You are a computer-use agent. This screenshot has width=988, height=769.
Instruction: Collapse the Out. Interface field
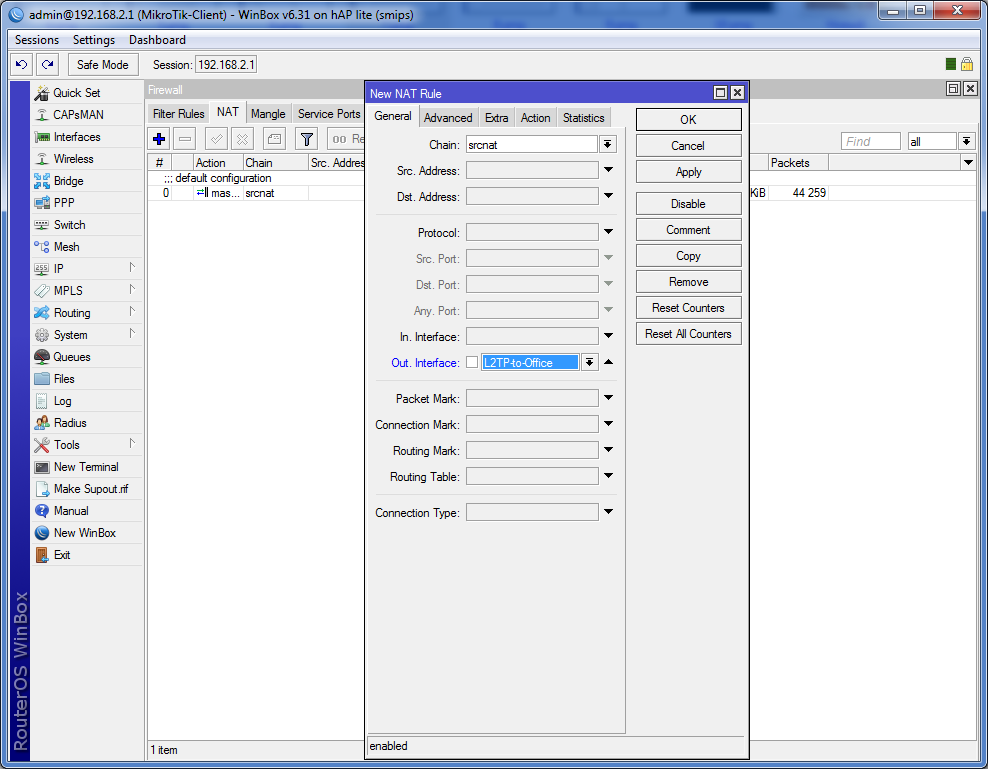(x=608, y=362)
